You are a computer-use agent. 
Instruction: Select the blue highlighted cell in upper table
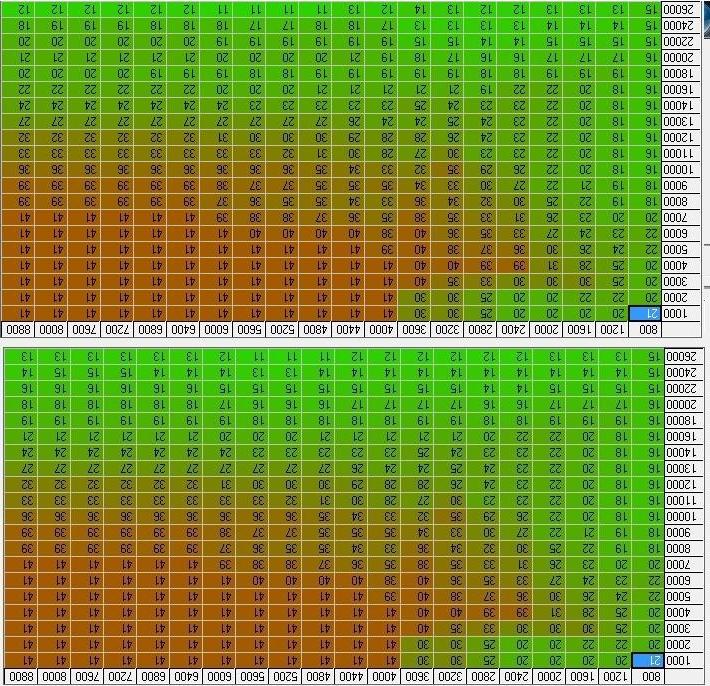tap(646, 313)
